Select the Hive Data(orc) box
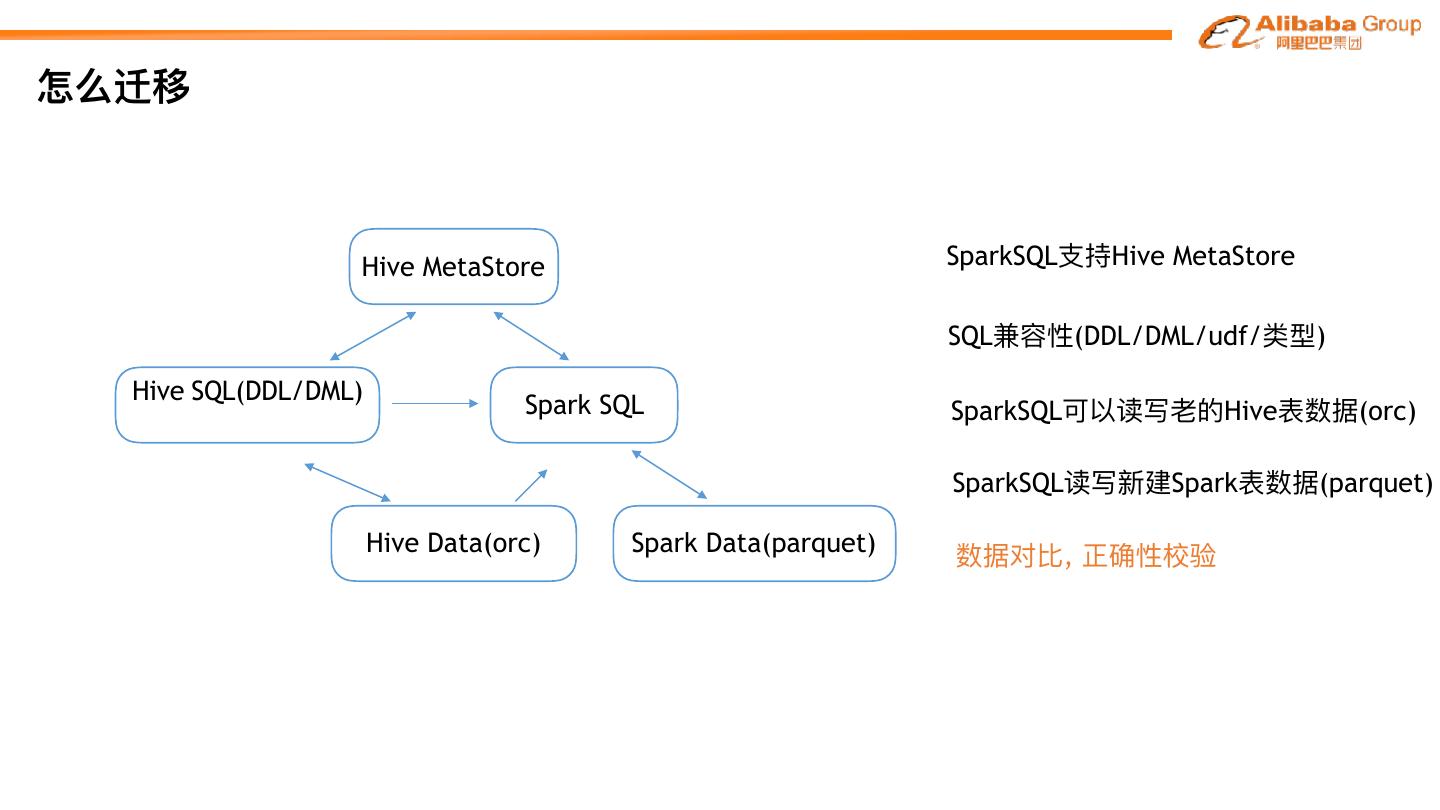The width and height of the screenshot is (1440, 810). pyautogui.click(x=453, y=543)
